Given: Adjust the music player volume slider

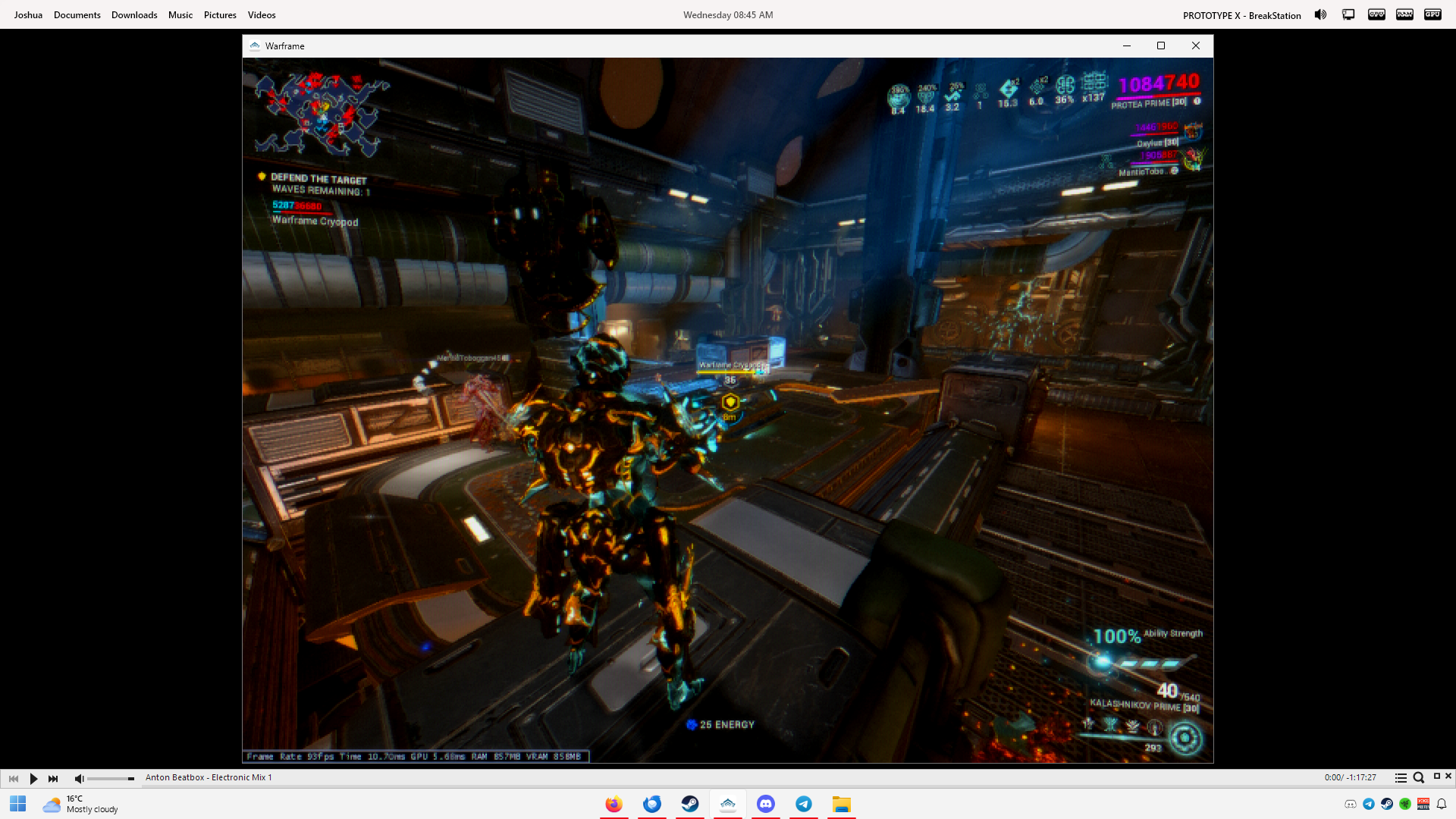Looking at the screenshot, I should [111, 779].
